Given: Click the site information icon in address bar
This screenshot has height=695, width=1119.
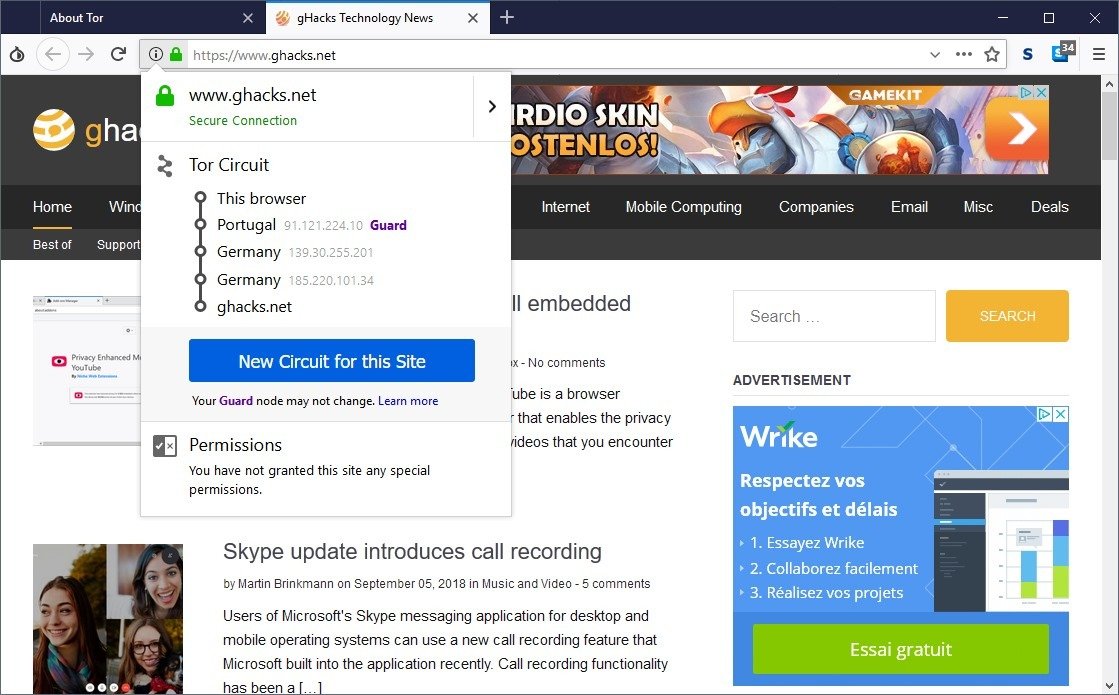Looking at the screenshot, I should click(x=156, y=54).
